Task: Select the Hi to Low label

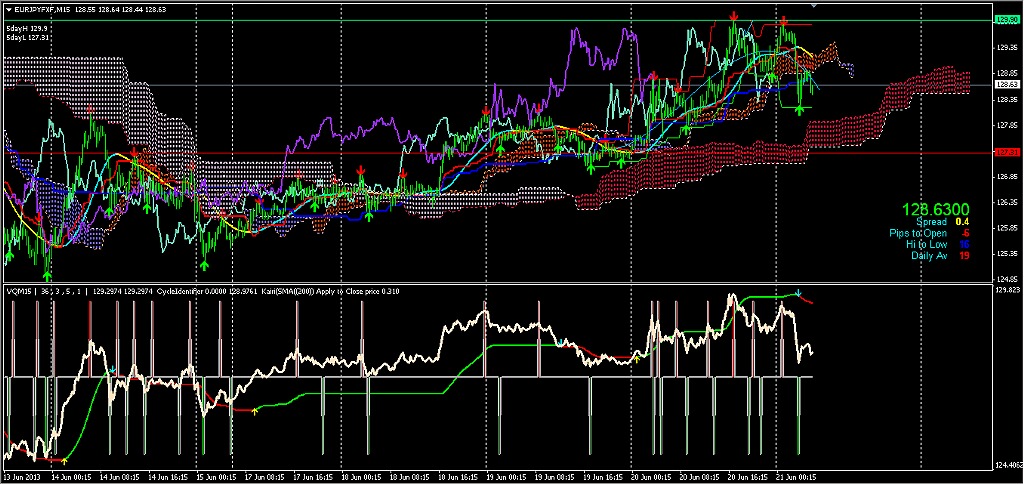Action: point(926,244)
